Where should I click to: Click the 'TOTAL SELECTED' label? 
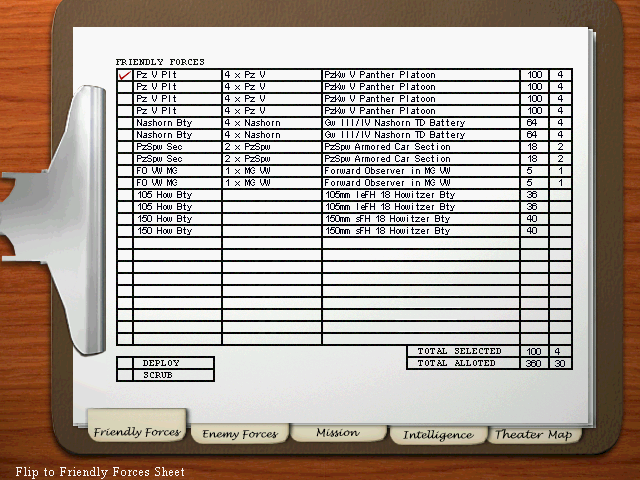(459, 351)
